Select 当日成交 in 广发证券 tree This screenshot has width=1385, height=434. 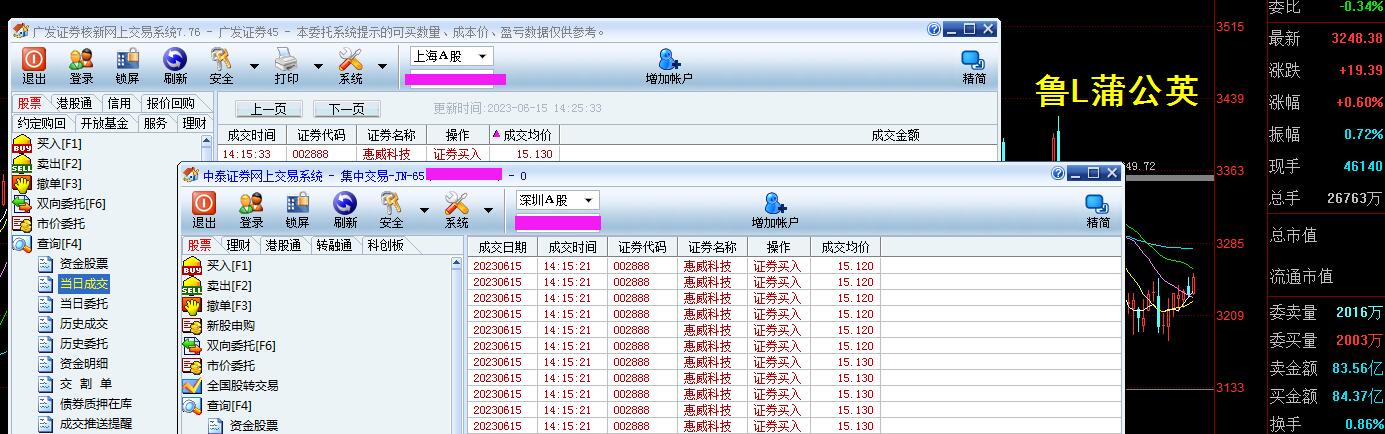(83, 284)
